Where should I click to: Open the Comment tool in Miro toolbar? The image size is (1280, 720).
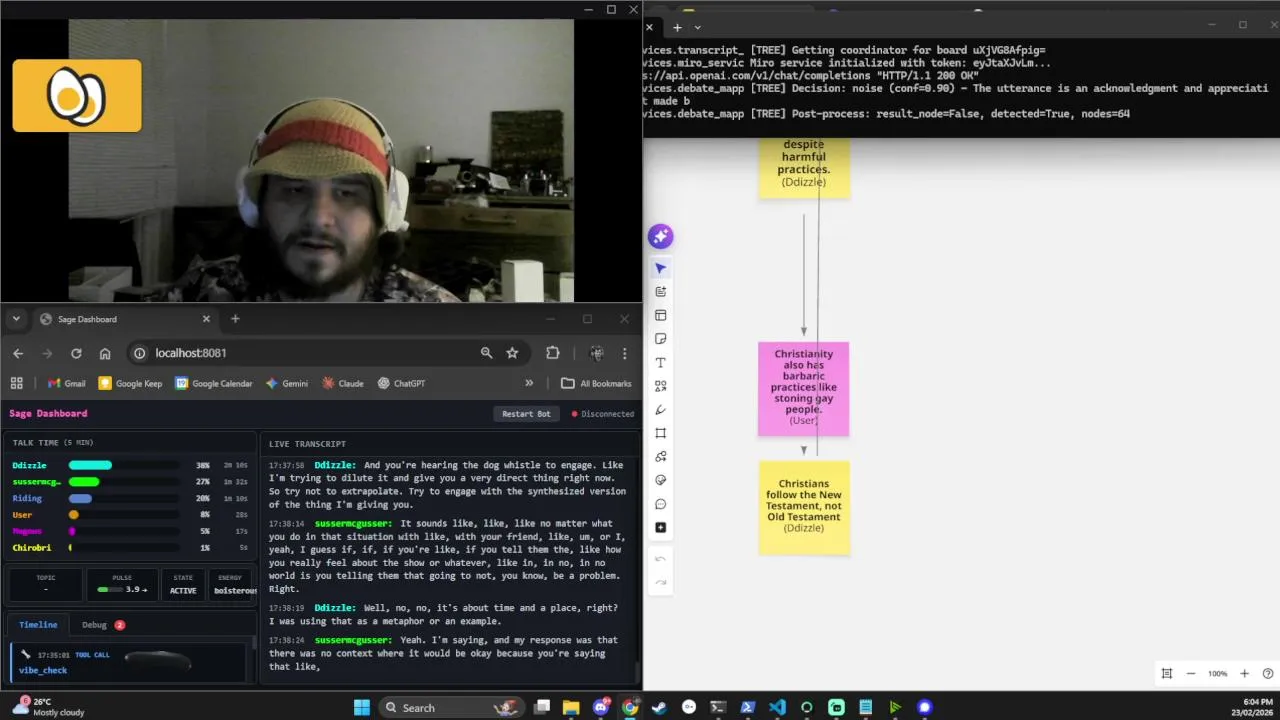(x=660, y=504)
